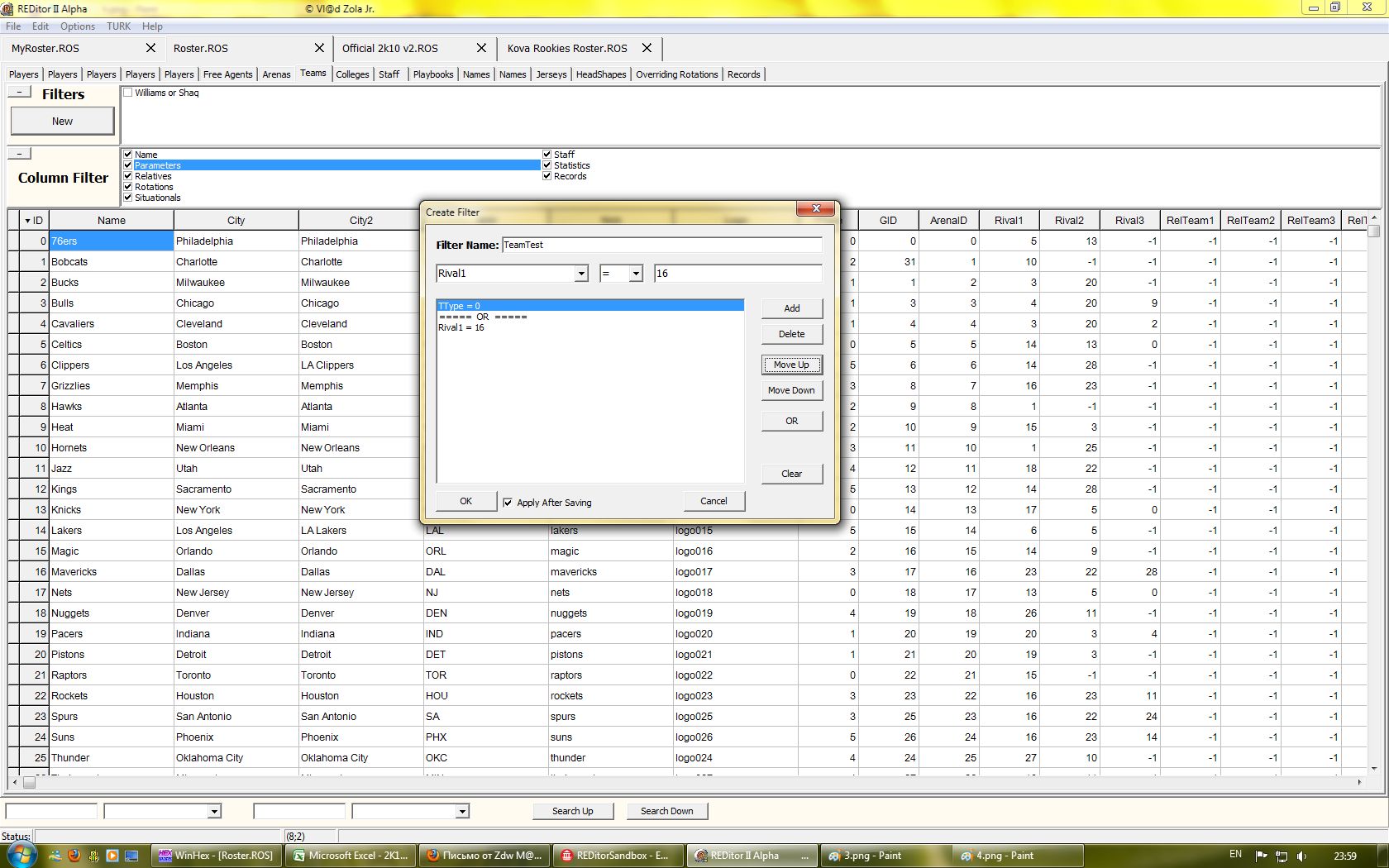The height and width of the screenshot is (868, 1389).
Task: Open the Windows Start menu
Action: tap(21, 855)
